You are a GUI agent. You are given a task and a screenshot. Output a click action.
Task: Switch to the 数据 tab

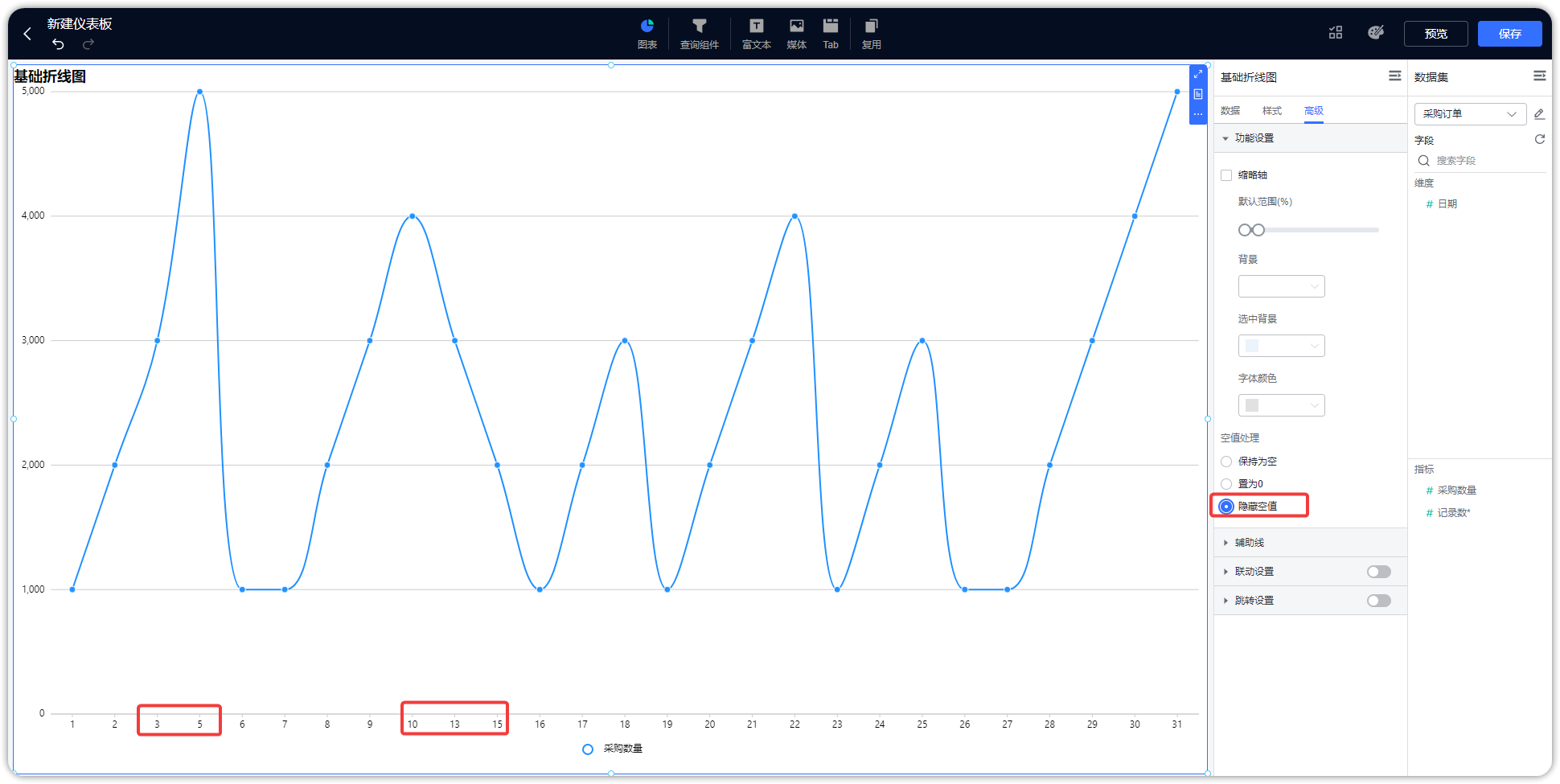pyautogui.click(x=1230, y=111)
